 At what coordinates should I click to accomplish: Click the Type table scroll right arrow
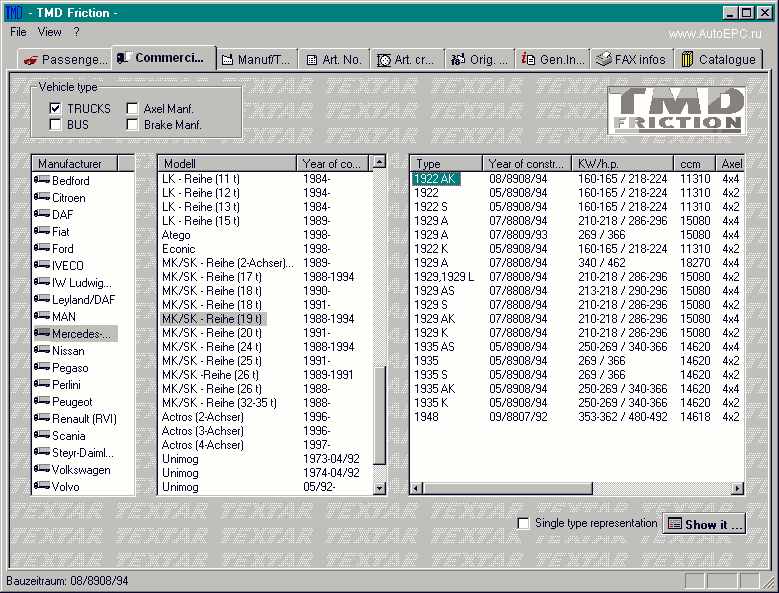click(738, 489)
